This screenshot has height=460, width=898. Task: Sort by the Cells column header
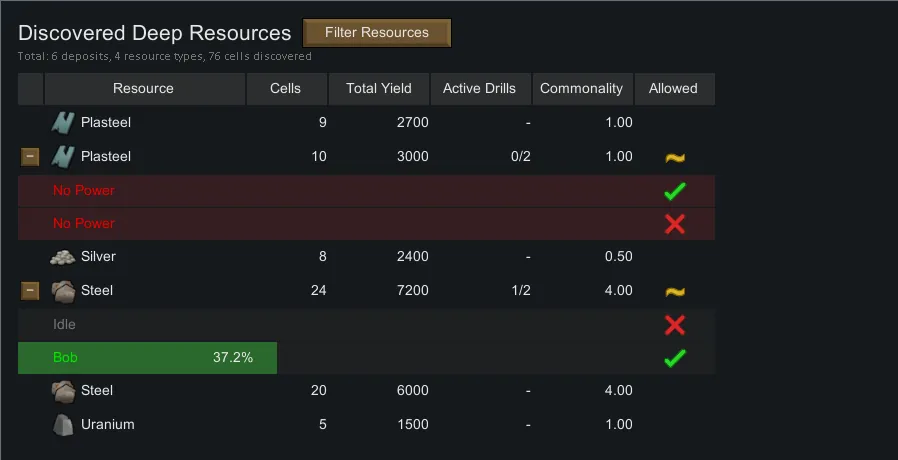point(286,89)
